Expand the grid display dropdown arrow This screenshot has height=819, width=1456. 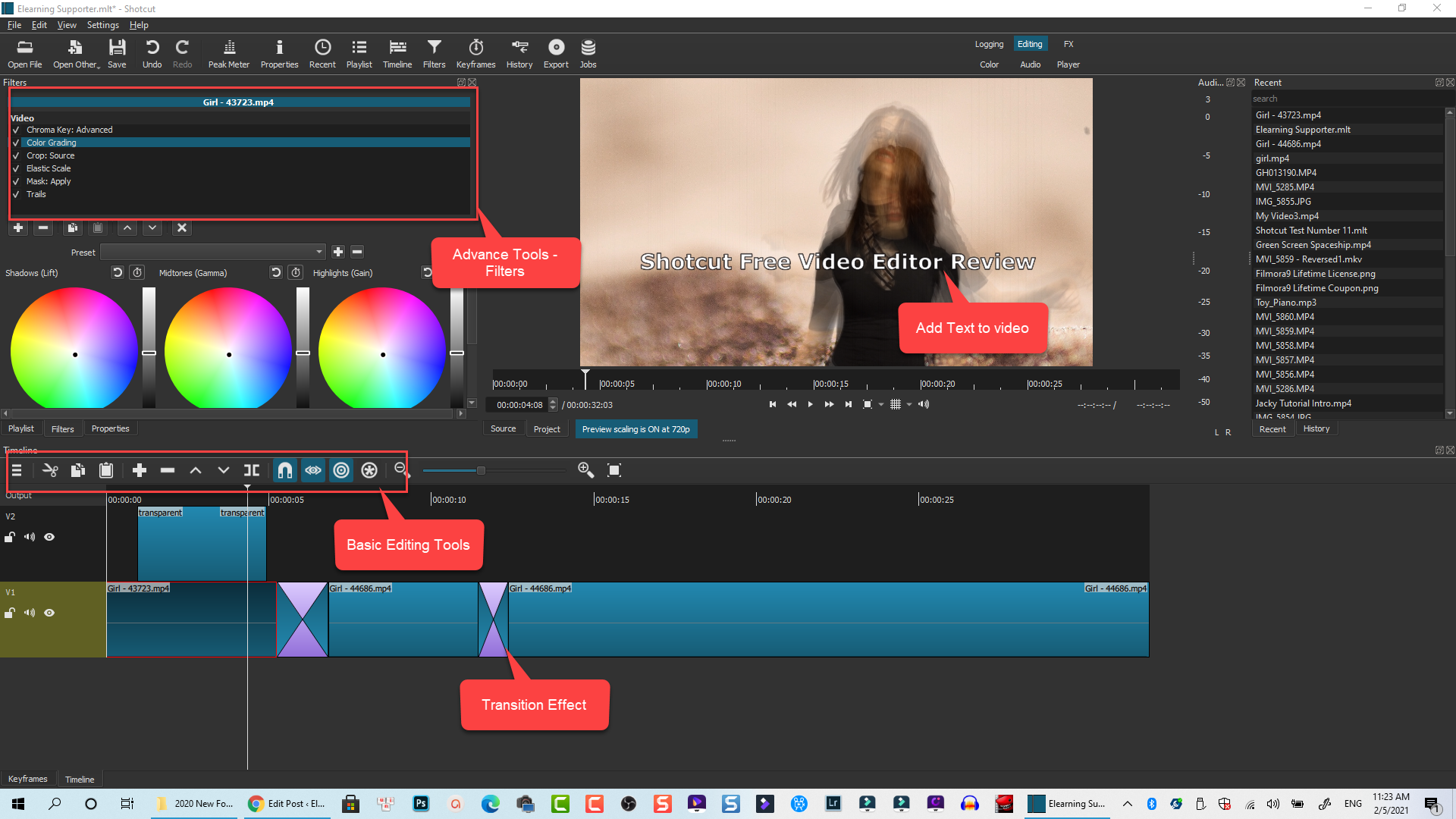point(909,405)
